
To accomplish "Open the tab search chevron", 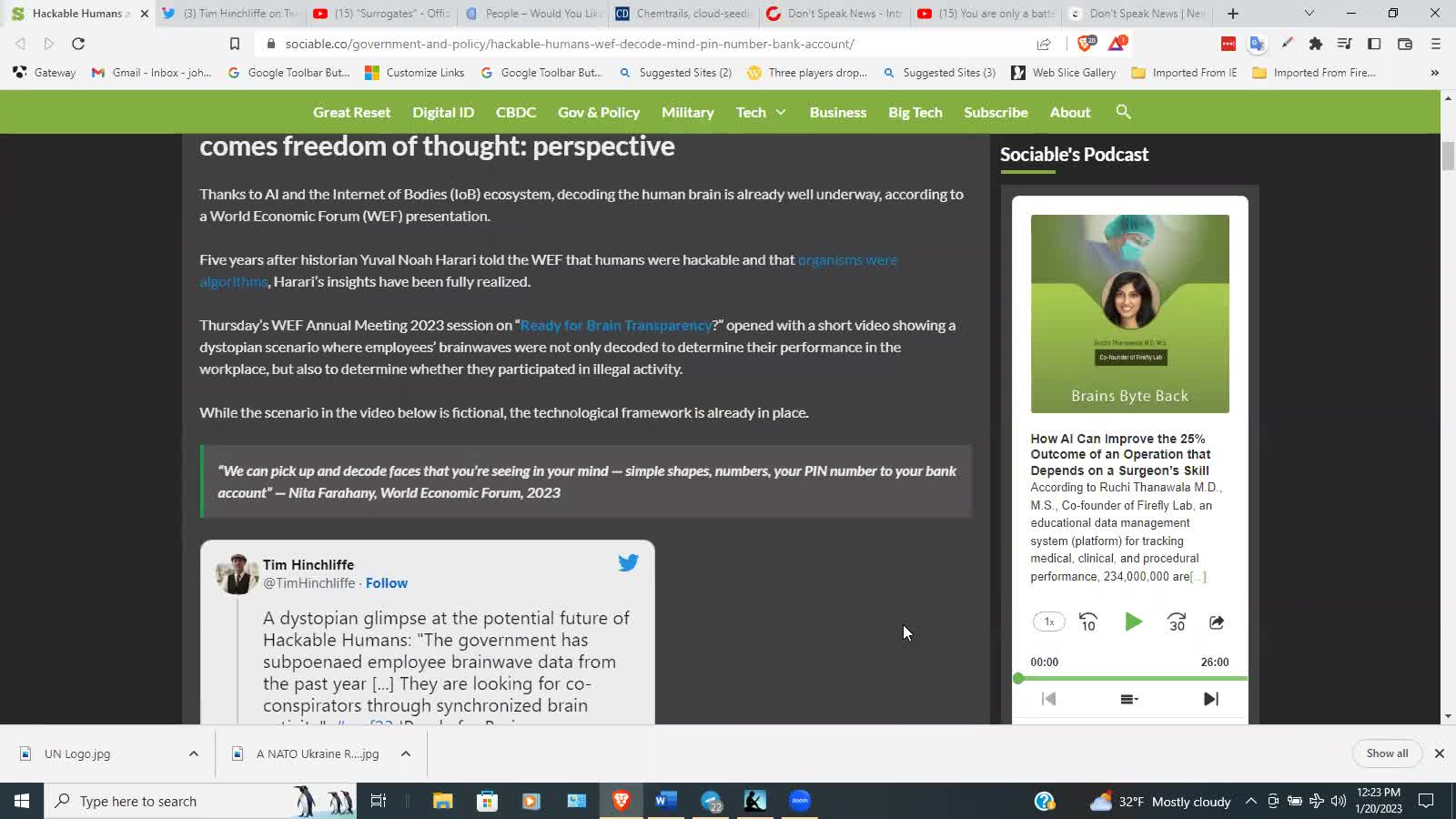I will pos(1309,14).
